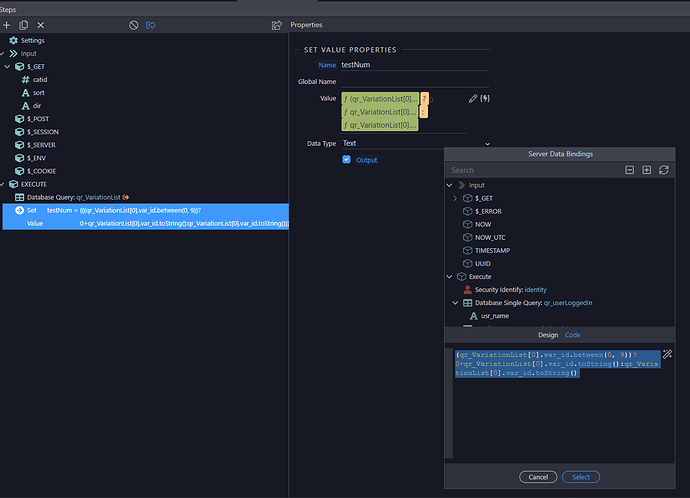Collapse Input in Server Data Bindings
This screenshot has width=690, height=498.
(449, 185)
